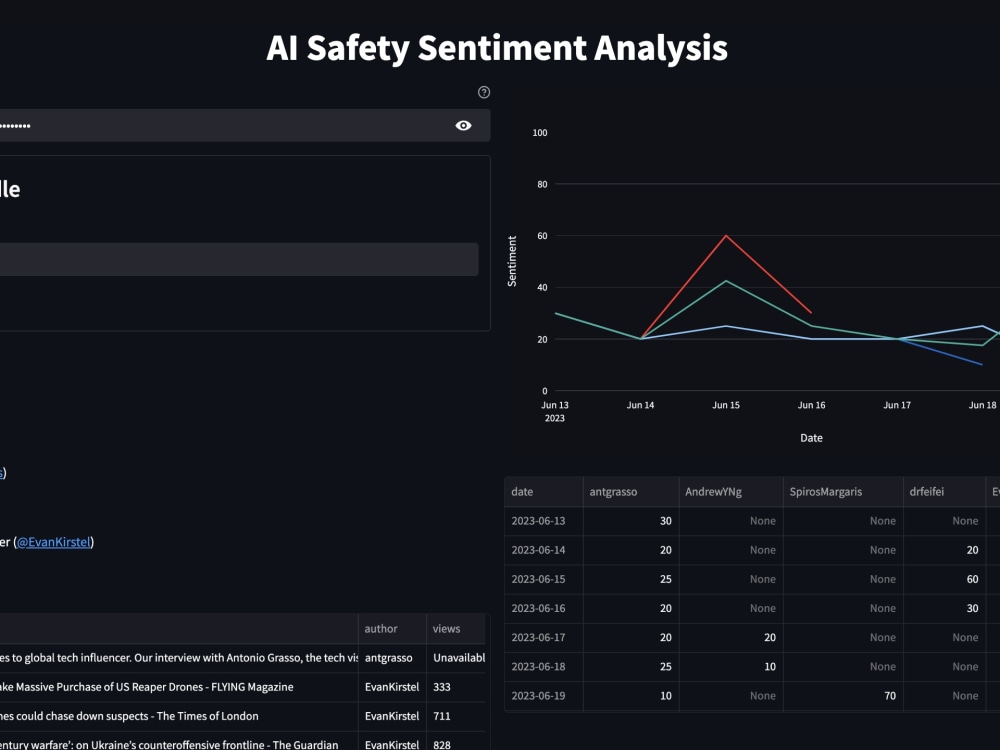This screenshot has height=750, width=1000.
Task: Select the Antonio Grasso interview tweet row
Action: (179, 658)
